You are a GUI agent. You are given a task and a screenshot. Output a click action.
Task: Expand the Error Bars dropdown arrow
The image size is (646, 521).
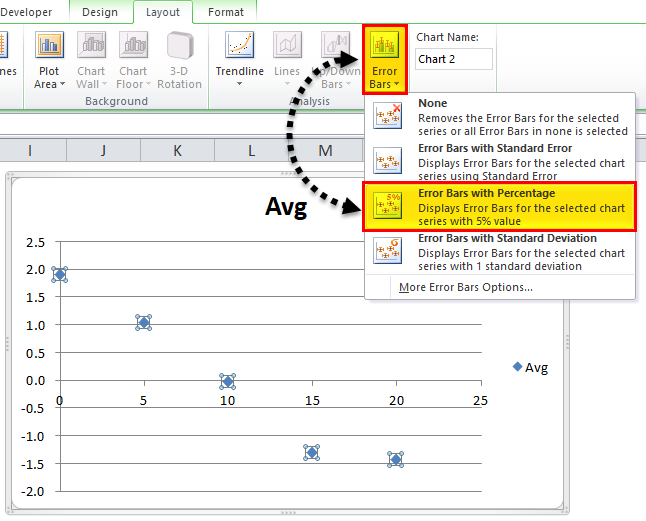[396, 84]
